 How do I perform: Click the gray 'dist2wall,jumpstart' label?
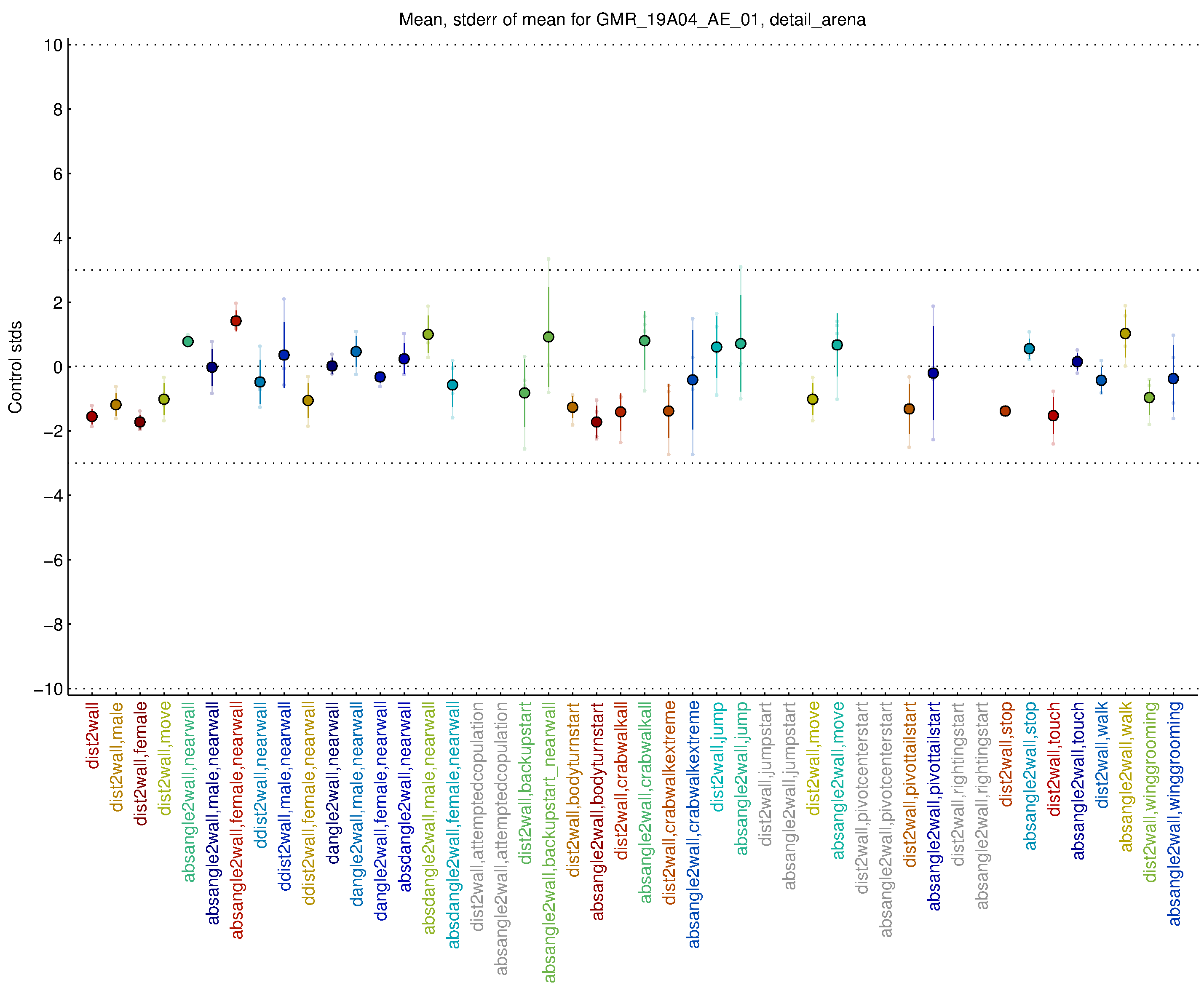pyautogui.click(x=765, y=774)
